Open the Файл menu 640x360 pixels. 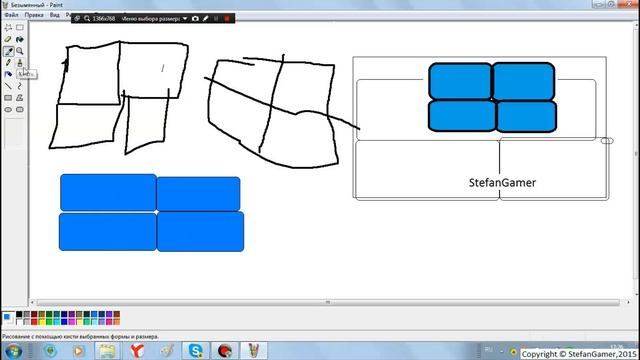coord(11,15)
